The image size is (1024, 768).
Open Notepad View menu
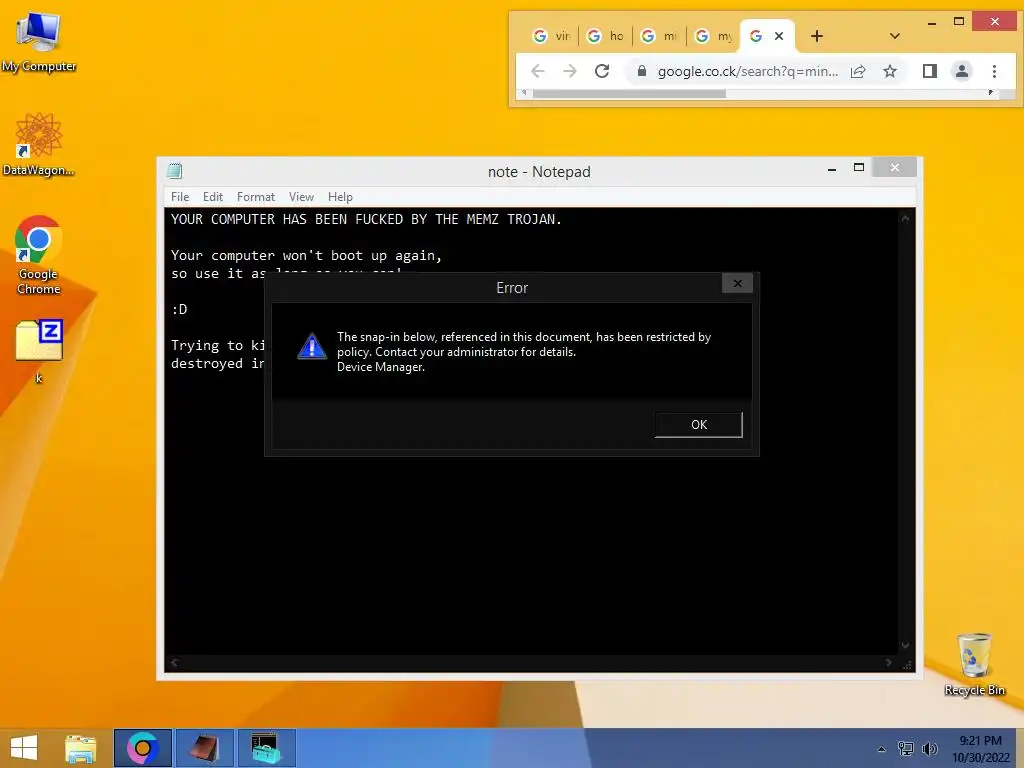pos(301,197)
